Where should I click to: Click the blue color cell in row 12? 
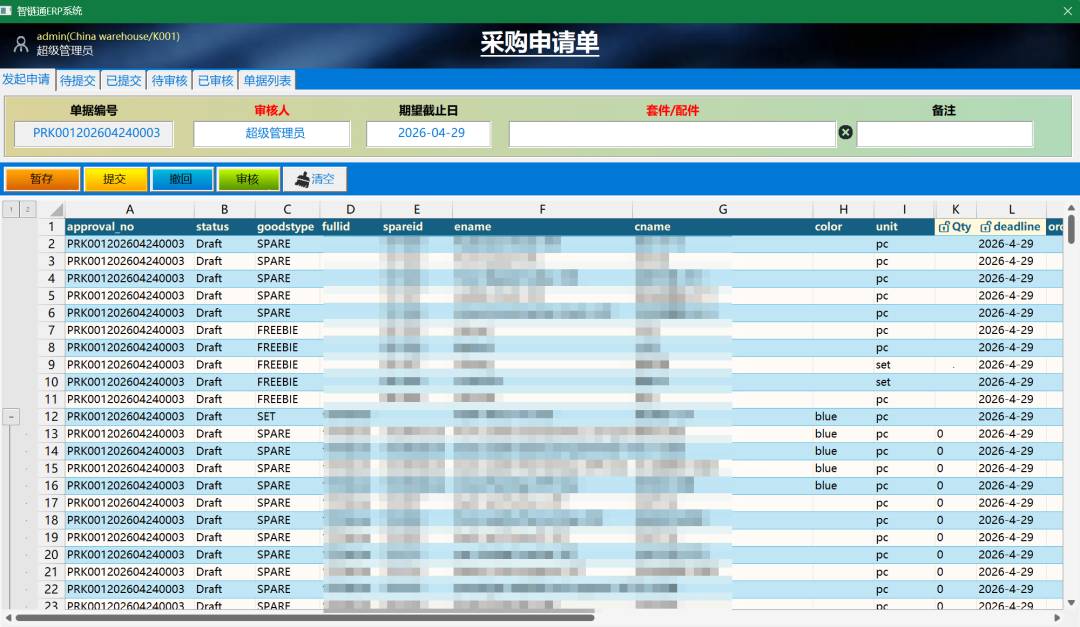(843, 416)
